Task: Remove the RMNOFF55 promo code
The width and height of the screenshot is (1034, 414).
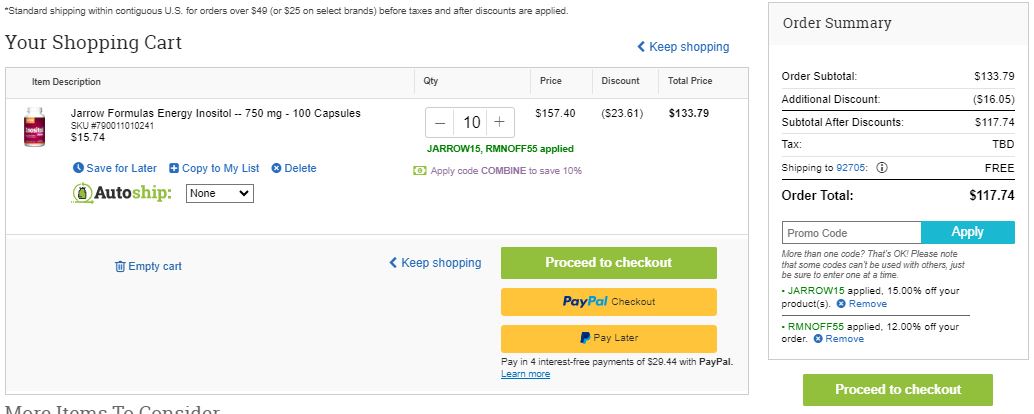Action: click(838, 339)
